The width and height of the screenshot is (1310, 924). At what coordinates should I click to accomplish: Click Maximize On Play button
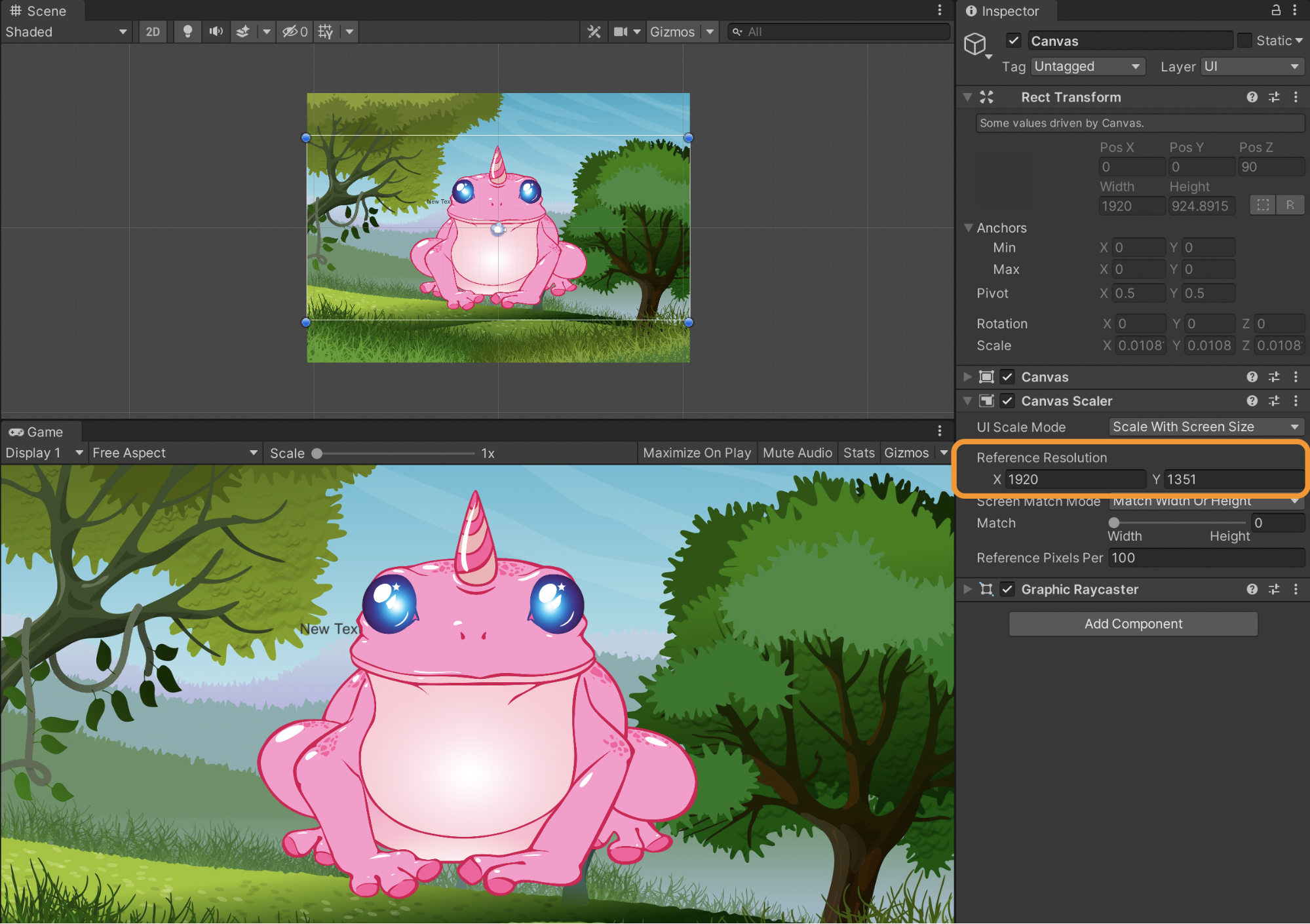697,453
